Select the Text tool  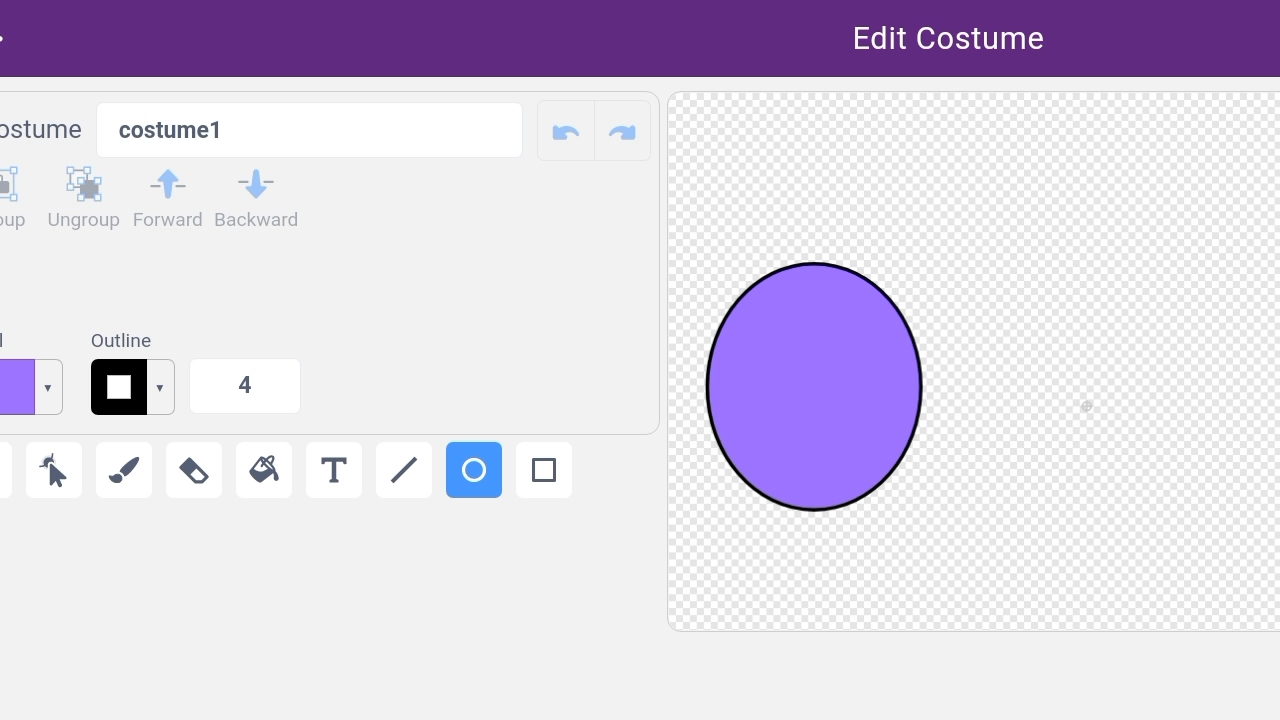(334, 470)
